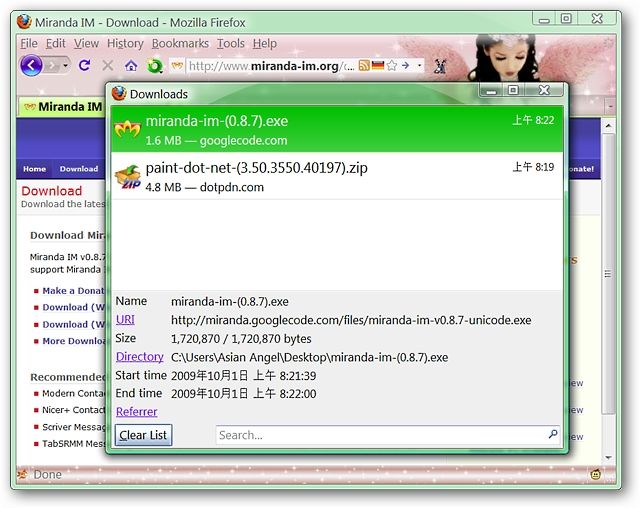
Task: Click the 1,720,870 bytes size value
Action: tap(241, 339)
